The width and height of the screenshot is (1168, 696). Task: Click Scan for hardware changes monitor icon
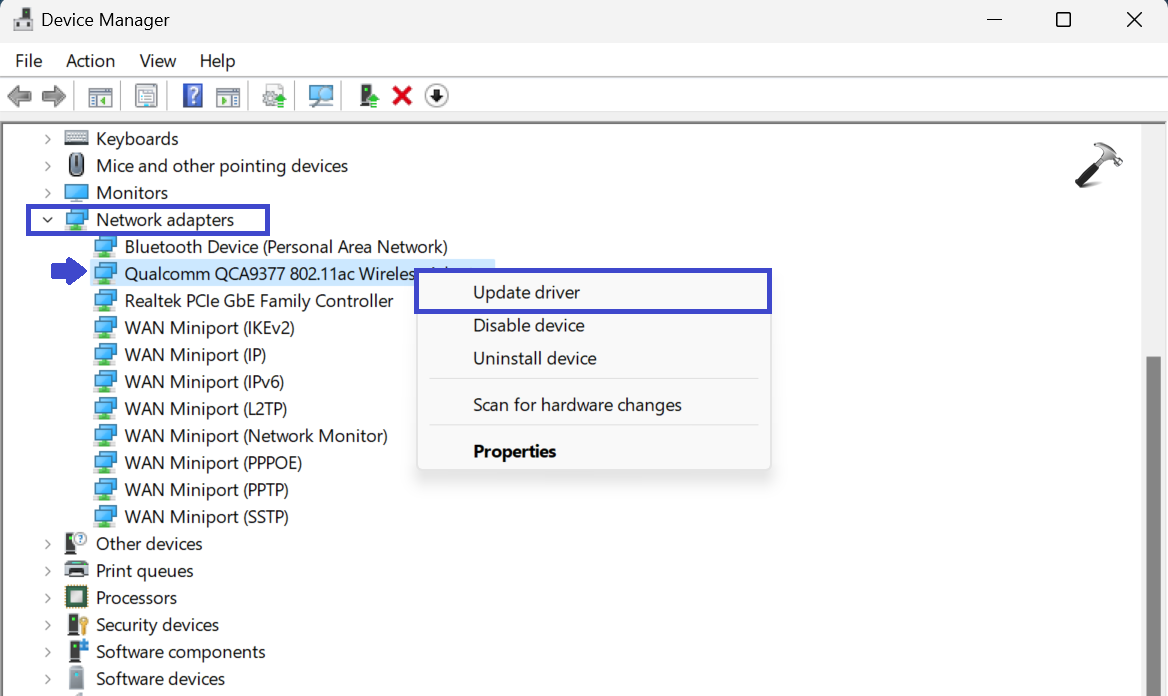[x=321, y=96]
